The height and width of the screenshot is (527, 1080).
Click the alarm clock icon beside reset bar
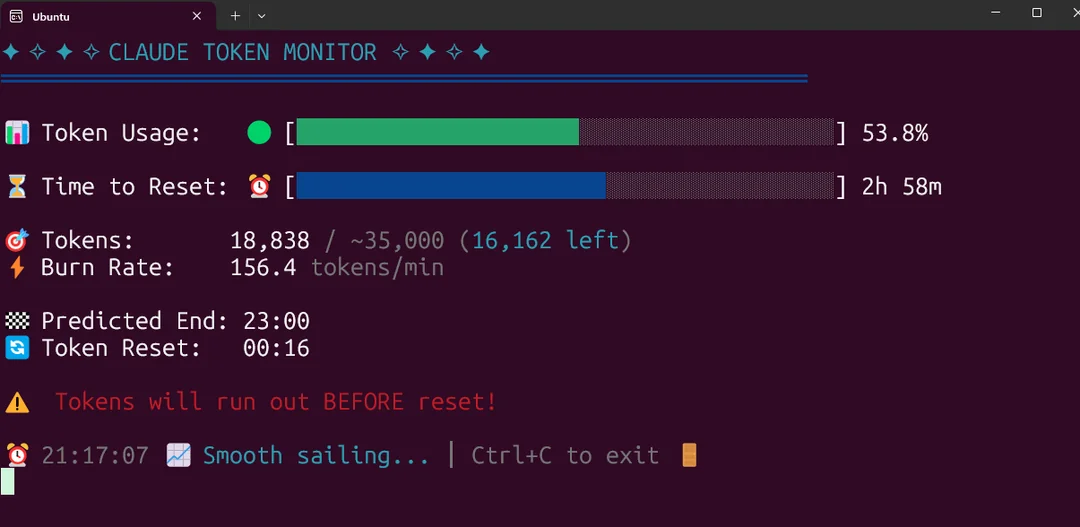[x=259, y=186]
